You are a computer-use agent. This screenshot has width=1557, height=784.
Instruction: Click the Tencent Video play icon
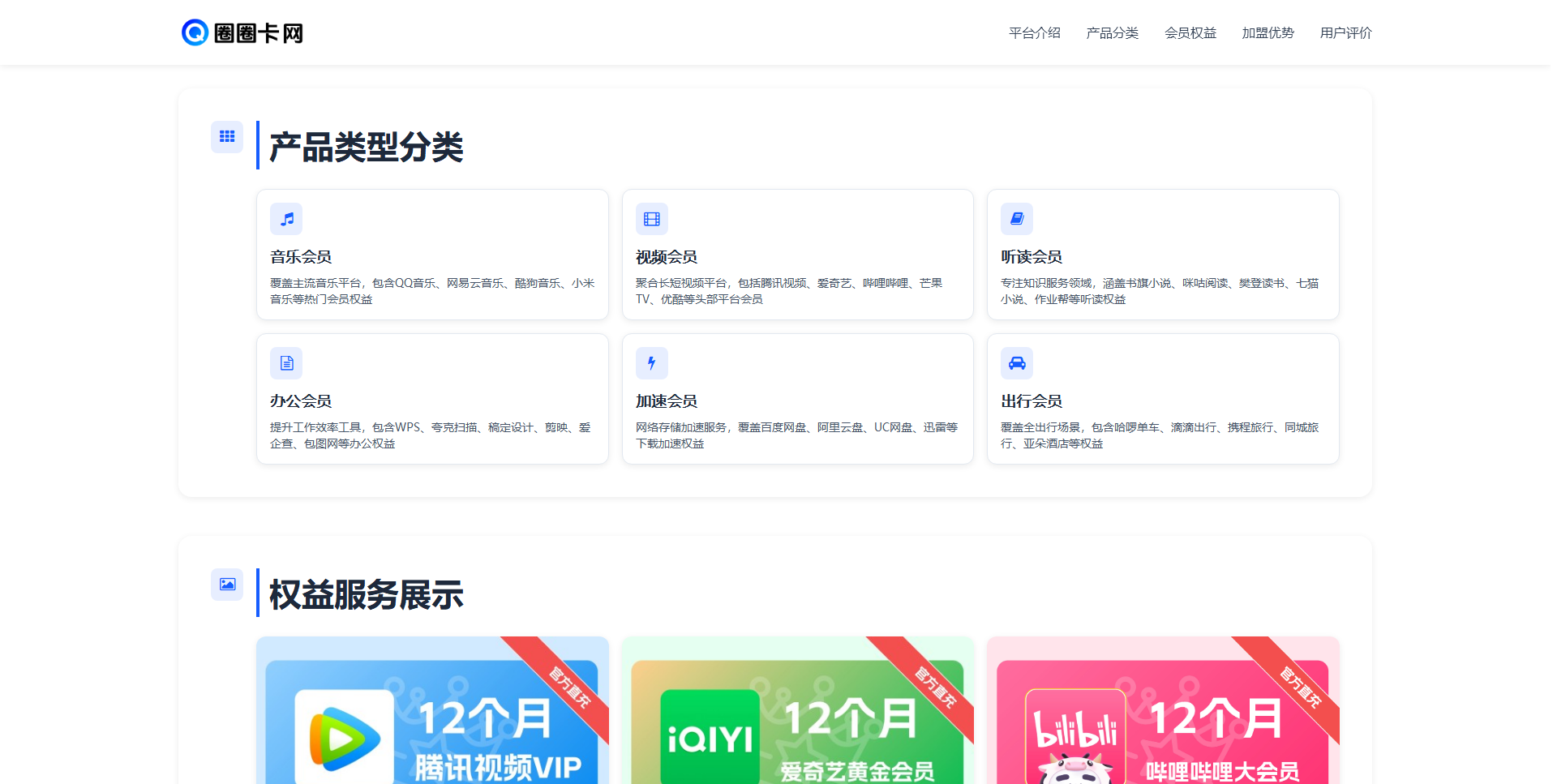point(344,736)
